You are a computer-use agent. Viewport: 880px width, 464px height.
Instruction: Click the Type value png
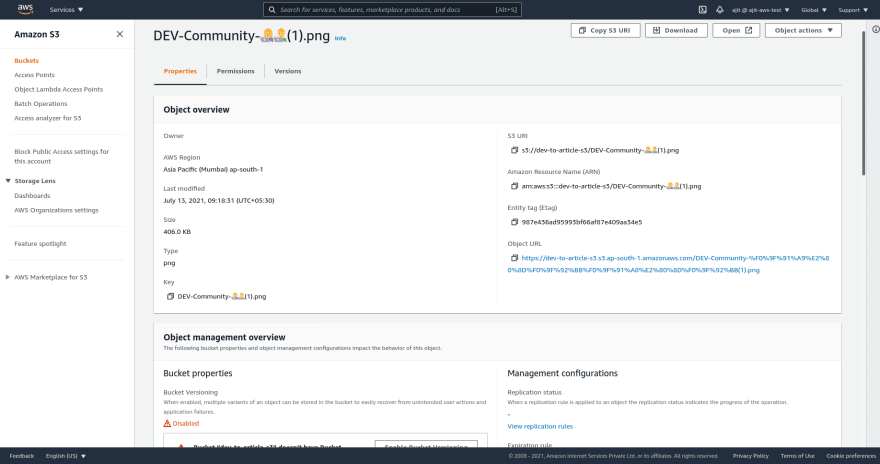click(169, 263)
